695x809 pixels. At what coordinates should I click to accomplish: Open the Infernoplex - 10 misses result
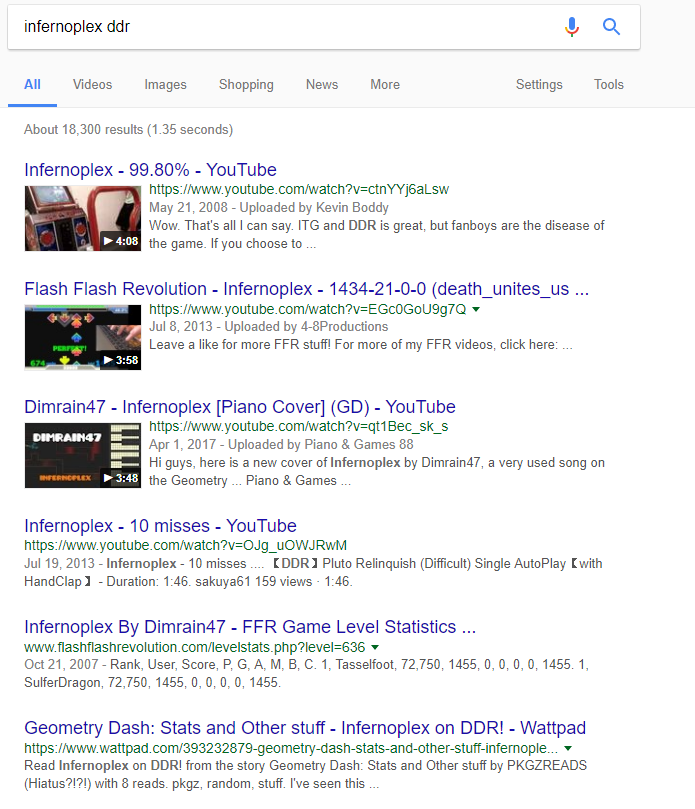click(x=160, y=526)
